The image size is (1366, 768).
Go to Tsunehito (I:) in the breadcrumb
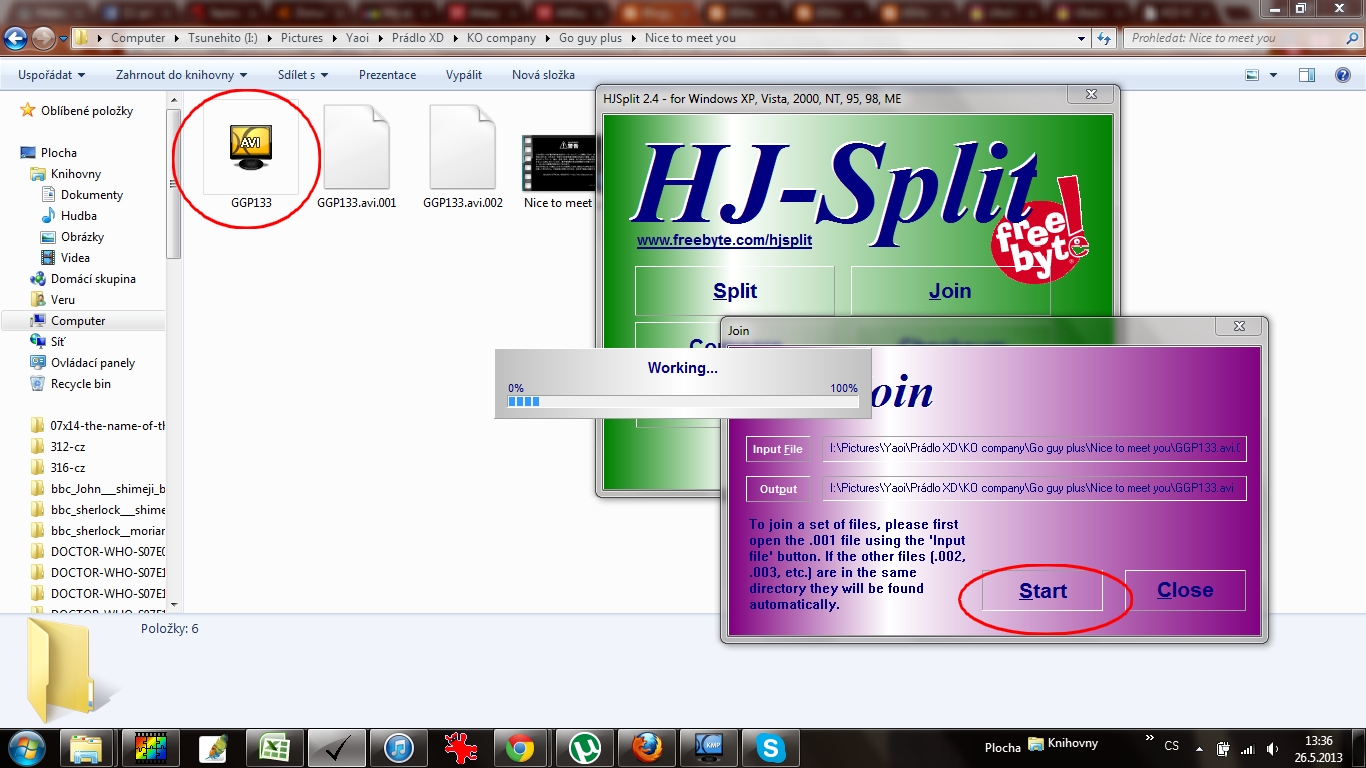point(223,38)
